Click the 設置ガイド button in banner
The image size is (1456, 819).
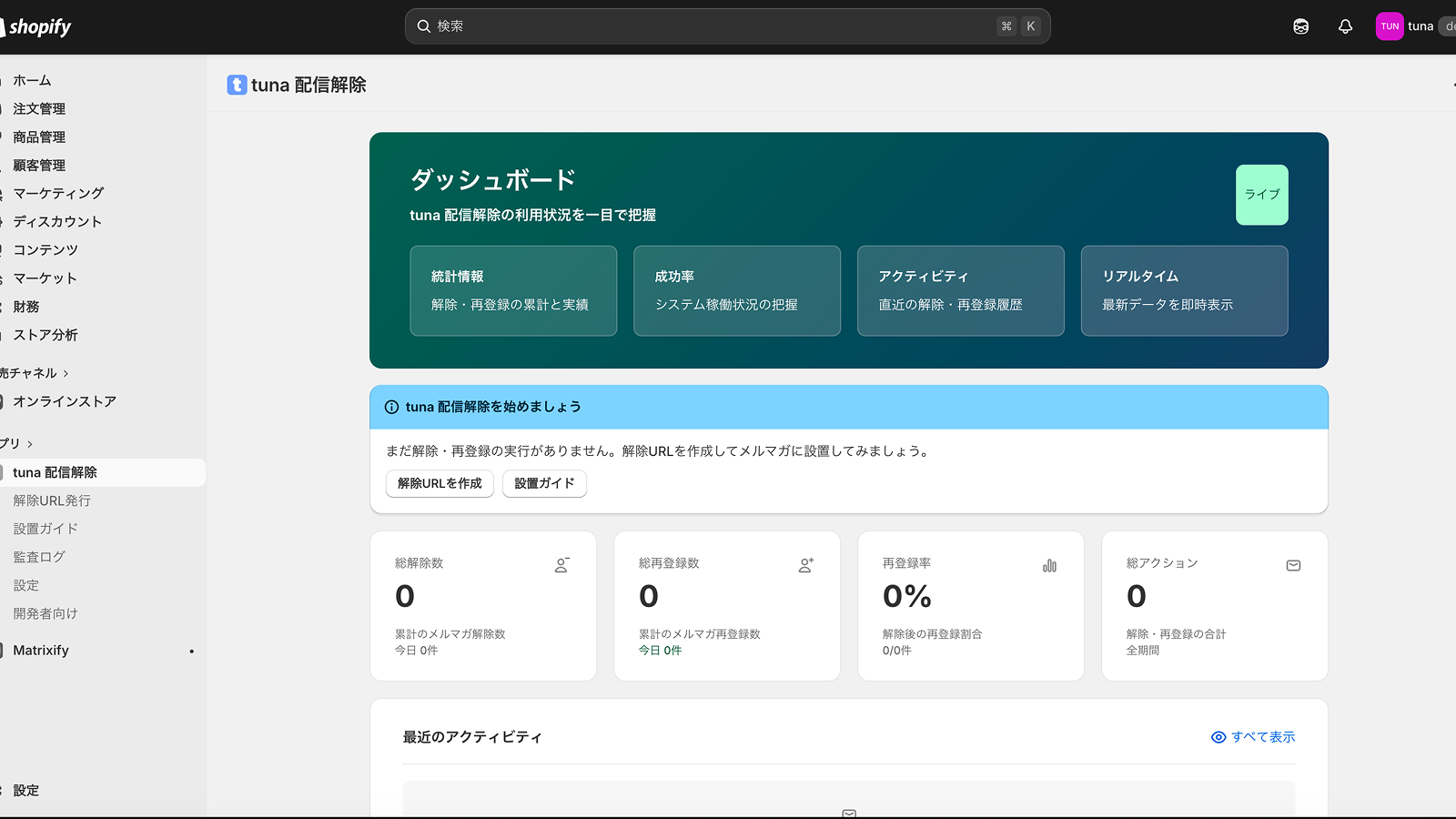pos(544,483)
